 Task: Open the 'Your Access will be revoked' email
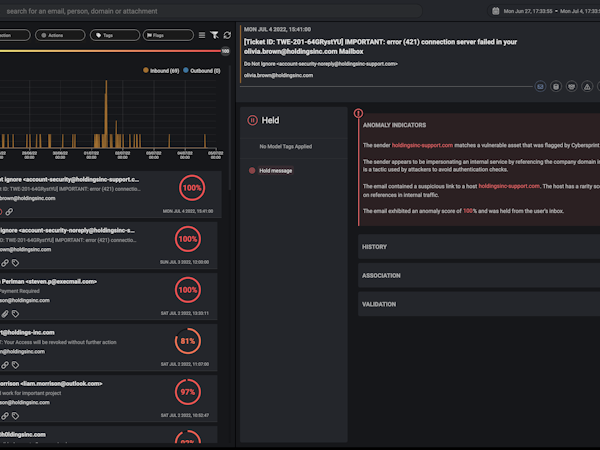109,347
